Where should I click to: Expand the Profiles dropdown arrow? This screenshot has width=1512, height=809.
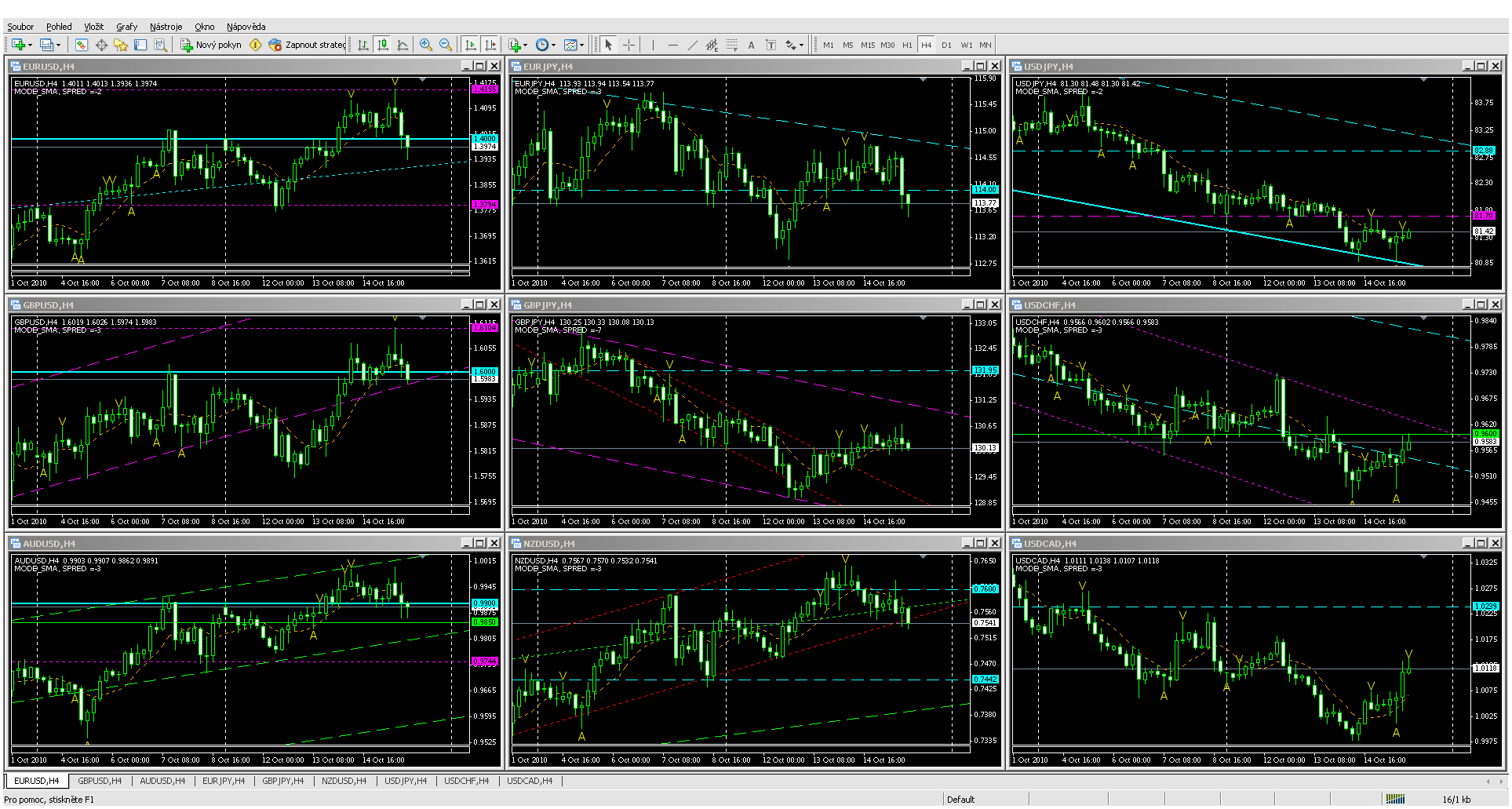tap(58, 45)
